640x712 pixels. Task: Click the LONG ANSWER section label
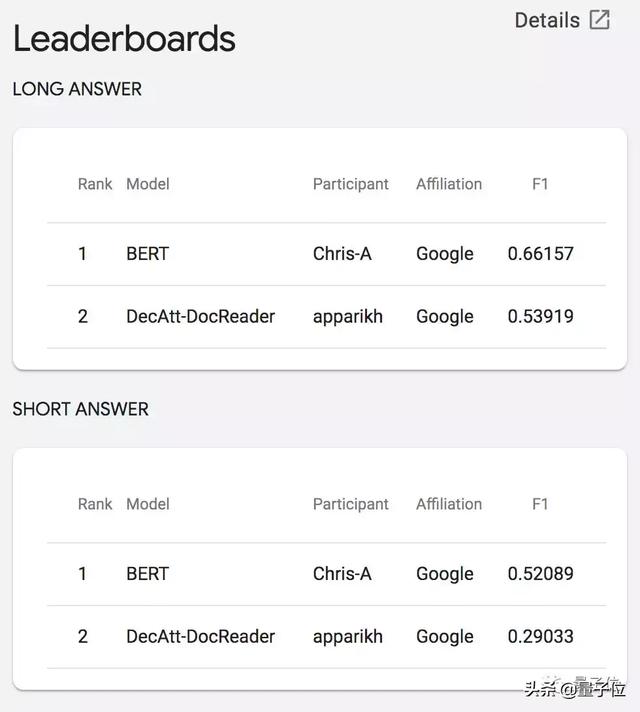77,89
